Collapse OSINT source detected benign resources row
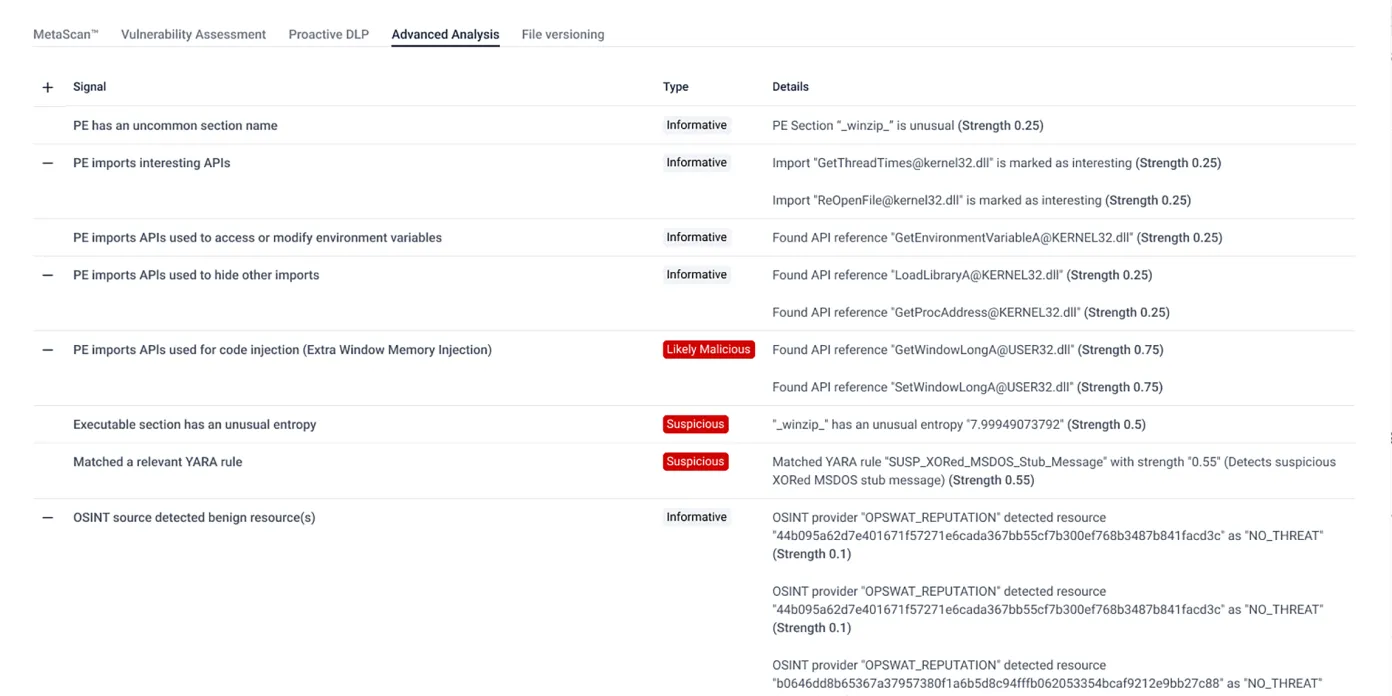Screen dimensions: 1392x696 [47, 518]
